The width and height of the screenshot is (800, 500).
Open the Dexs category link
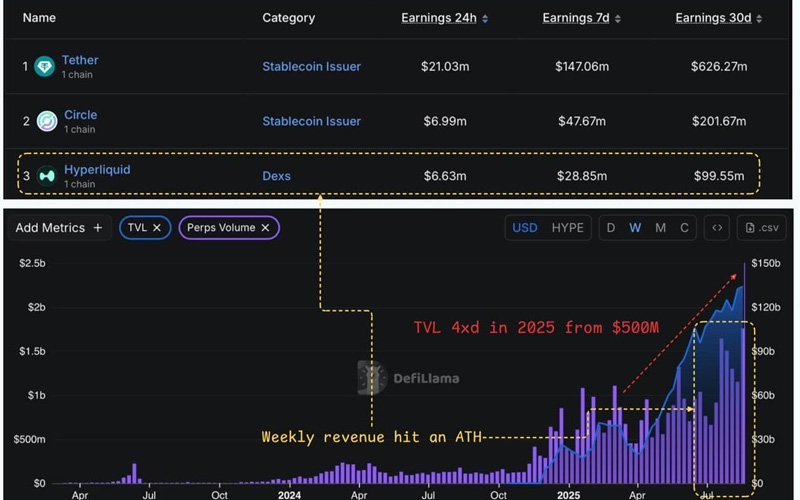pos(277,176)
